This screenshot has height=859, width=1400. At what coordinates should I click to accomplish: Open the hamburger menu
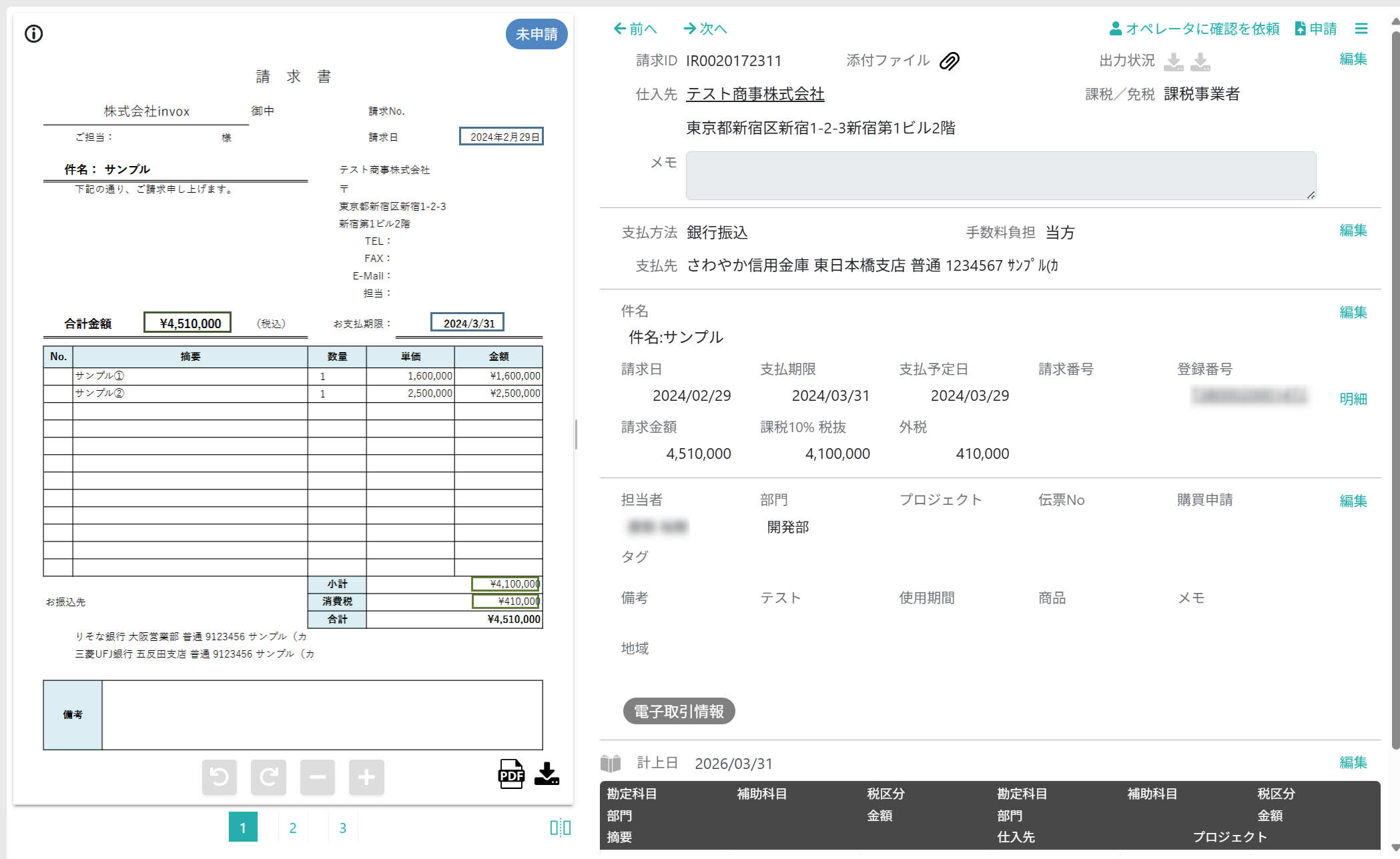point(1361,29)
